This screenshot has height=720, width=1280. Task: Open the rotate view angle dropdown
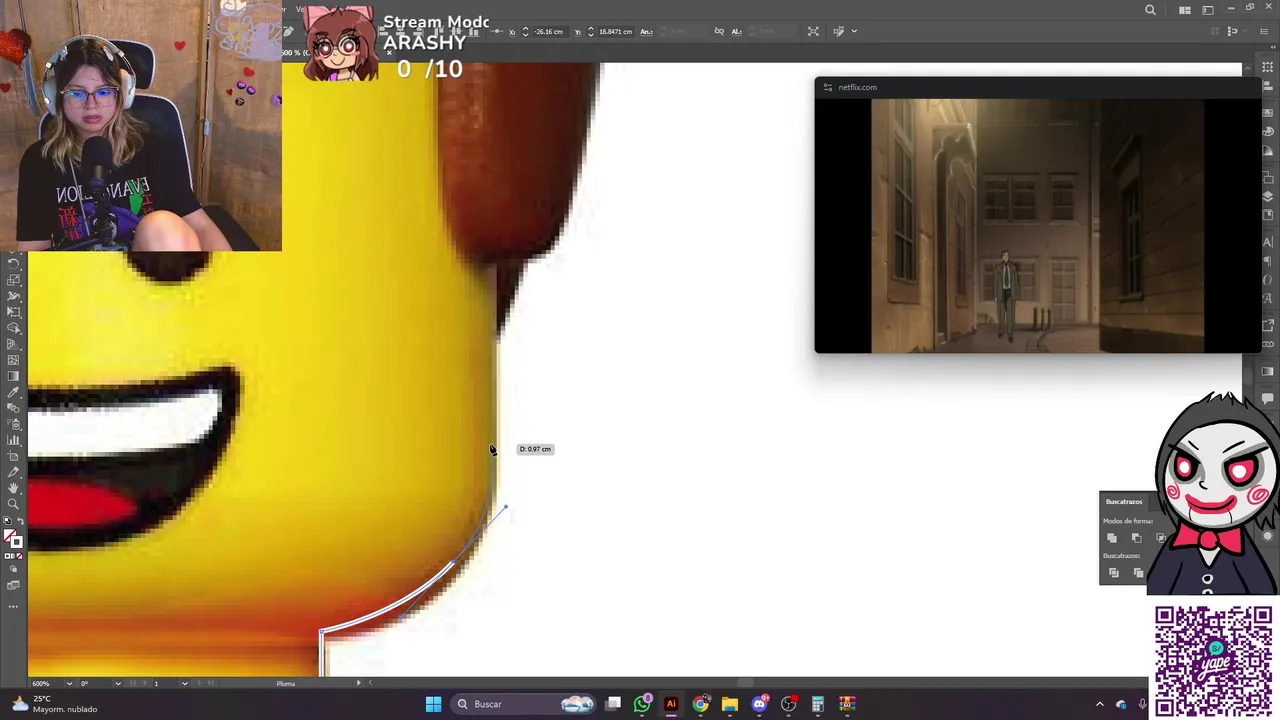tap(118, 683)
